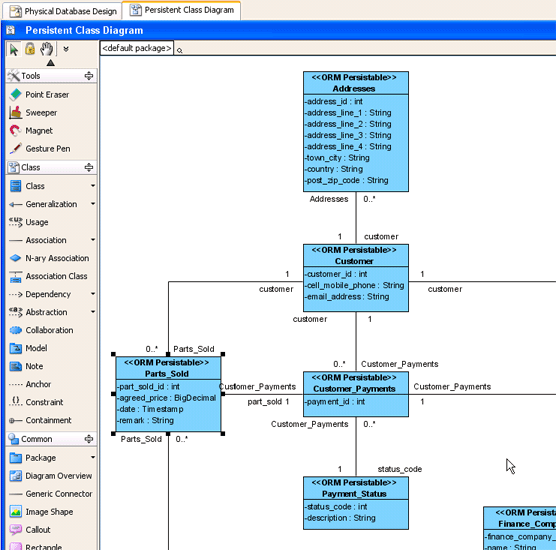Click the cell_mobile_phone : String attribute
This screenshot has height=550, width=556.
[355, 285]
